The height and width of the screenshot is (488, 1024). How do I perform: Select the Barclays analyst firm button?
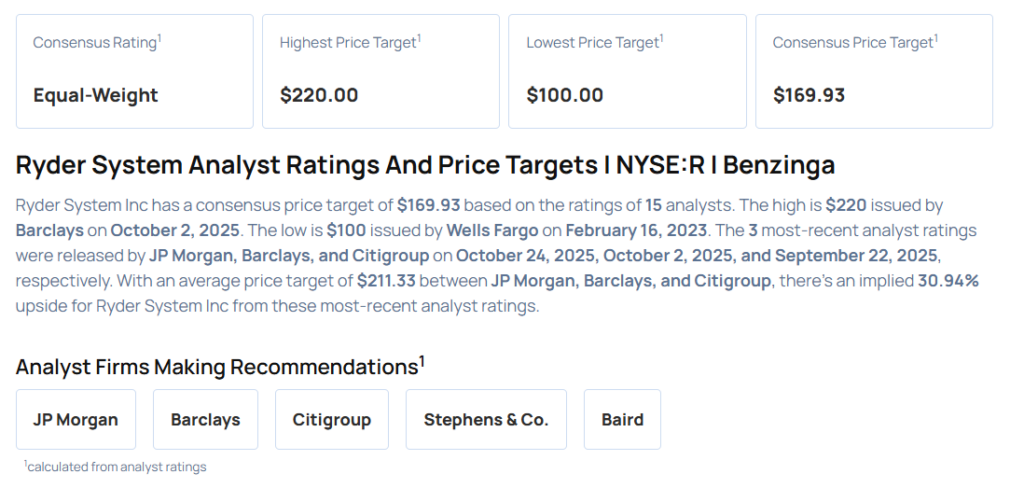tap(205, 420)
